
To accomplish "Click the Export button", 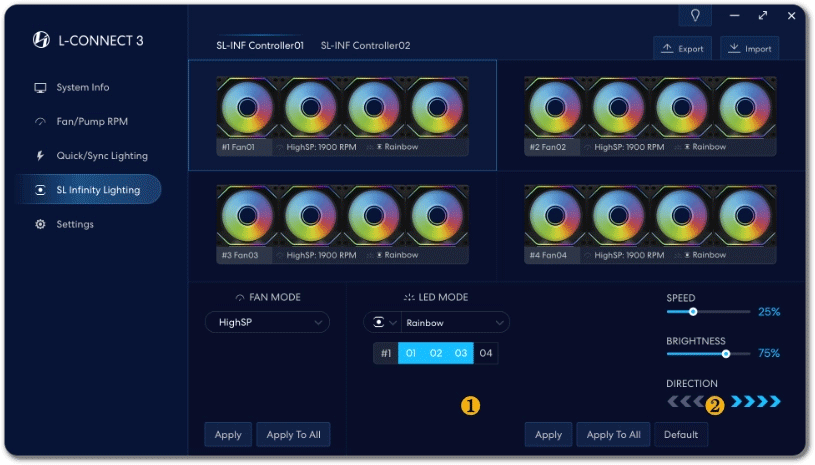I will [x=682, y=48].
